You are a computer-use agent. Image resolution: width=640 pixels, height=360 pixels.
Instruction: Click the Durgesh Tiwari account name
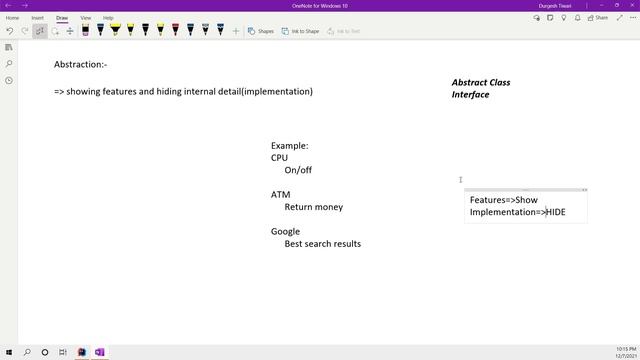coord(555,6)
